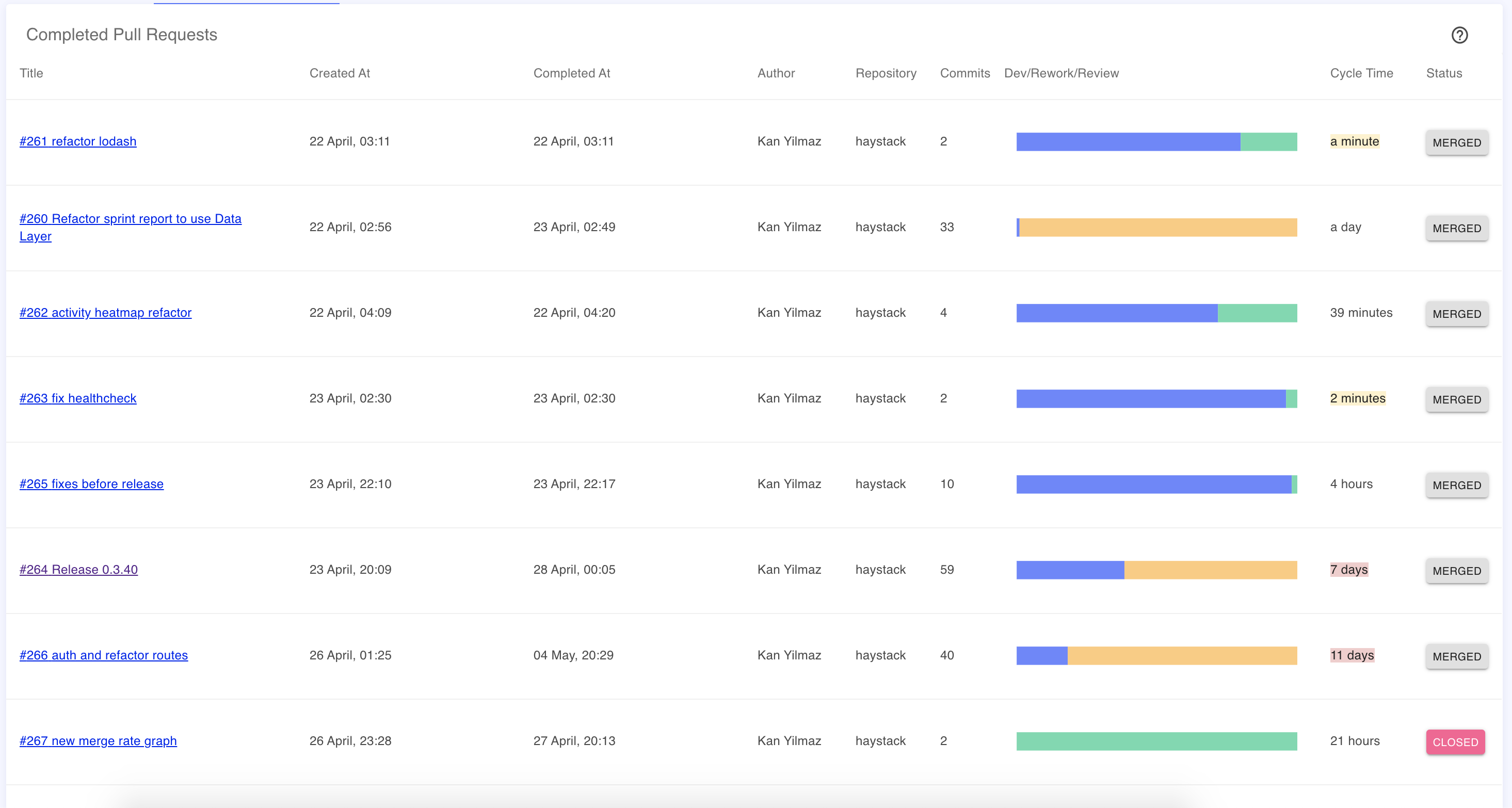
Task: Click the CLOSED status badge for #267
Action: click(1455, 742)
